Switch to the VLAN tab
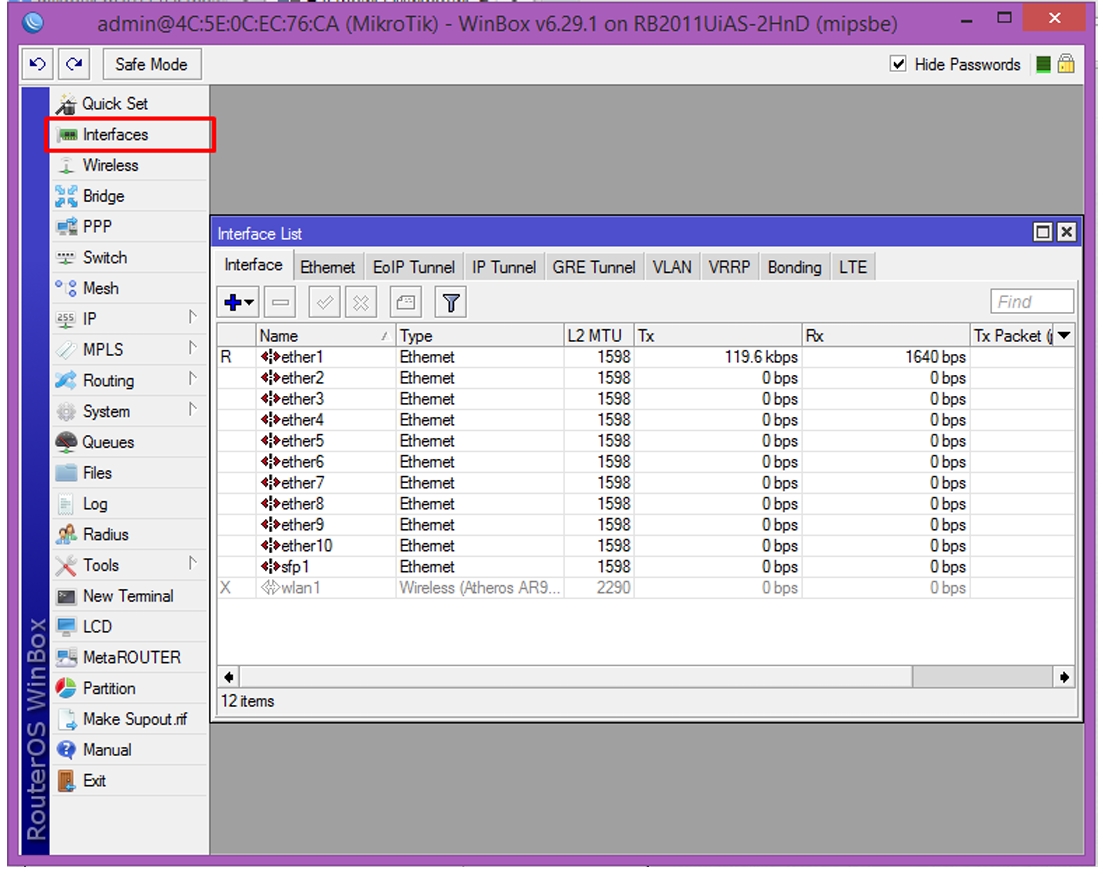 pyautogui.click(x=672, y=267)
